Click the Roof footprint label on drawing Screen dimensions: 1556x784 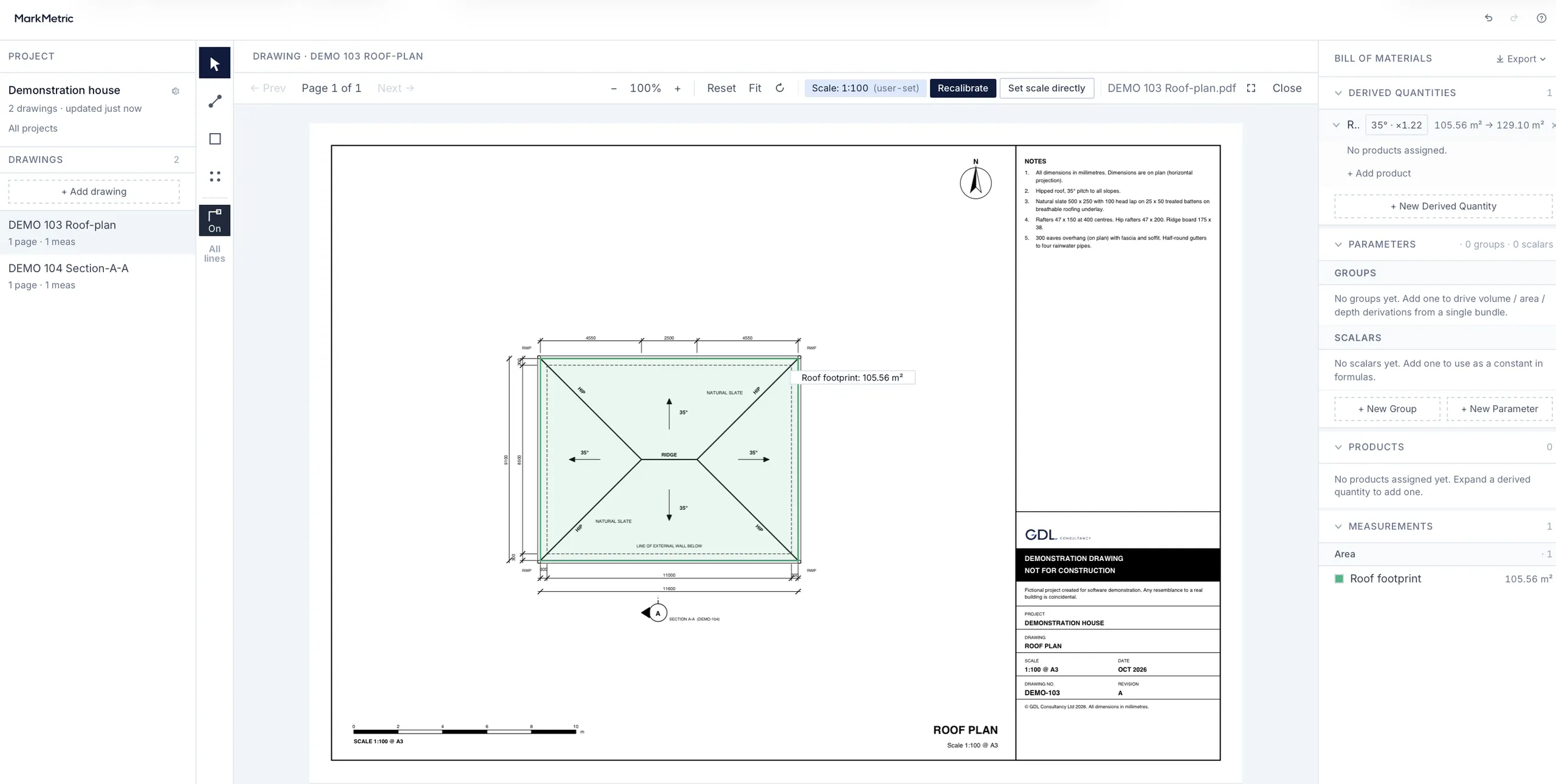[852, 377]
